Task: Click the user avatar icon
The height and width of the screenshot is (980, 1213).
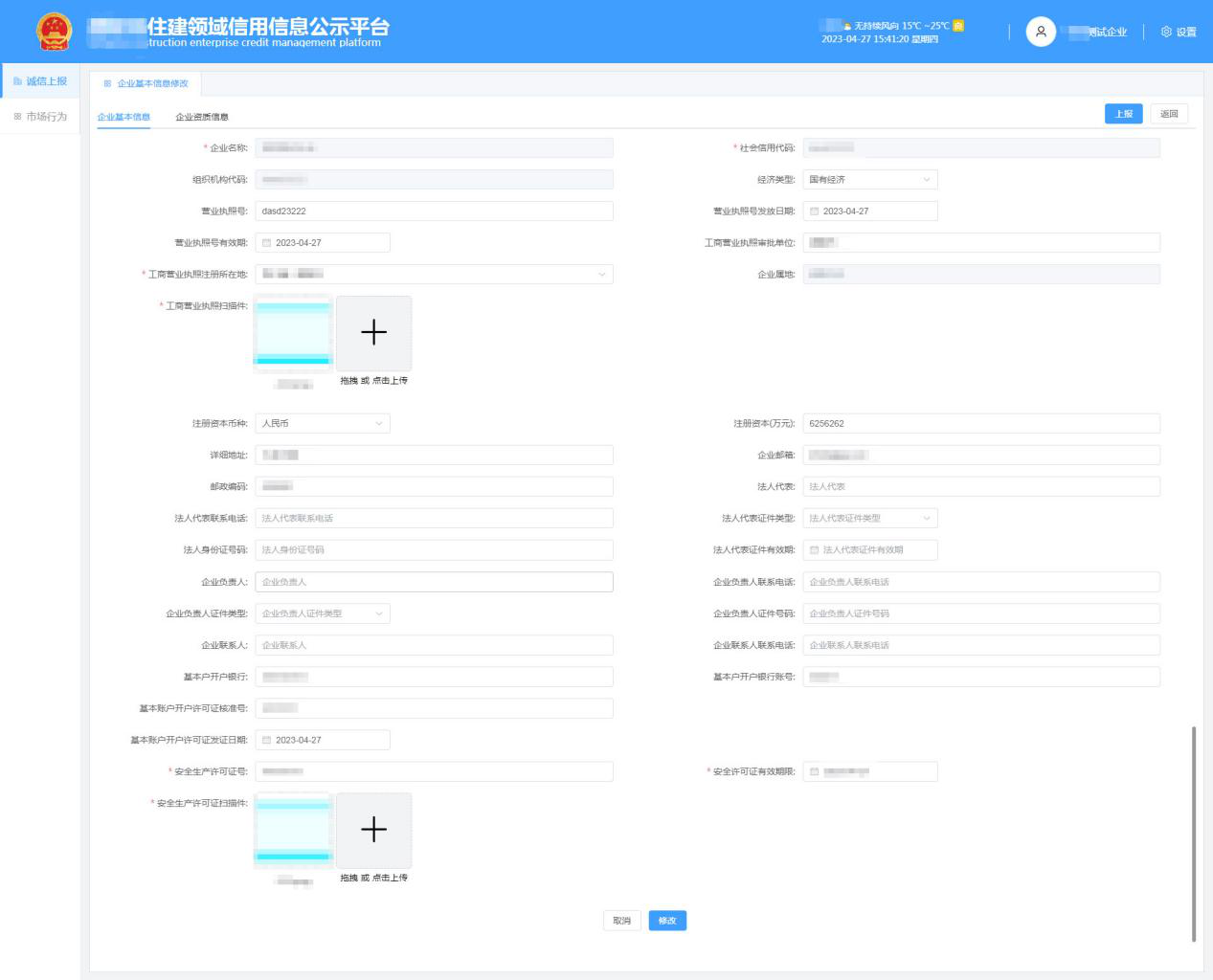Action: coord(1041,32)
